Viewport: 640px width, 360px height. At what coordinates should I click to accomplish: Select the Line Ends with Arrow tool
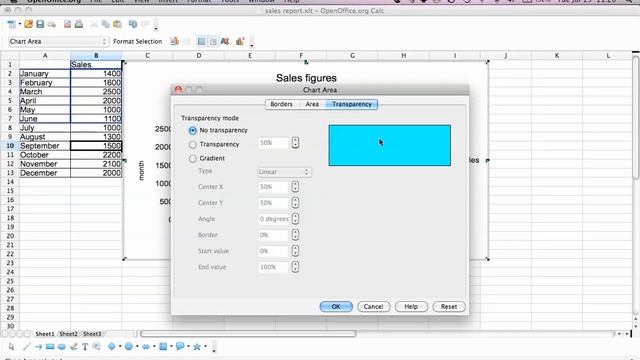(38, 347)
